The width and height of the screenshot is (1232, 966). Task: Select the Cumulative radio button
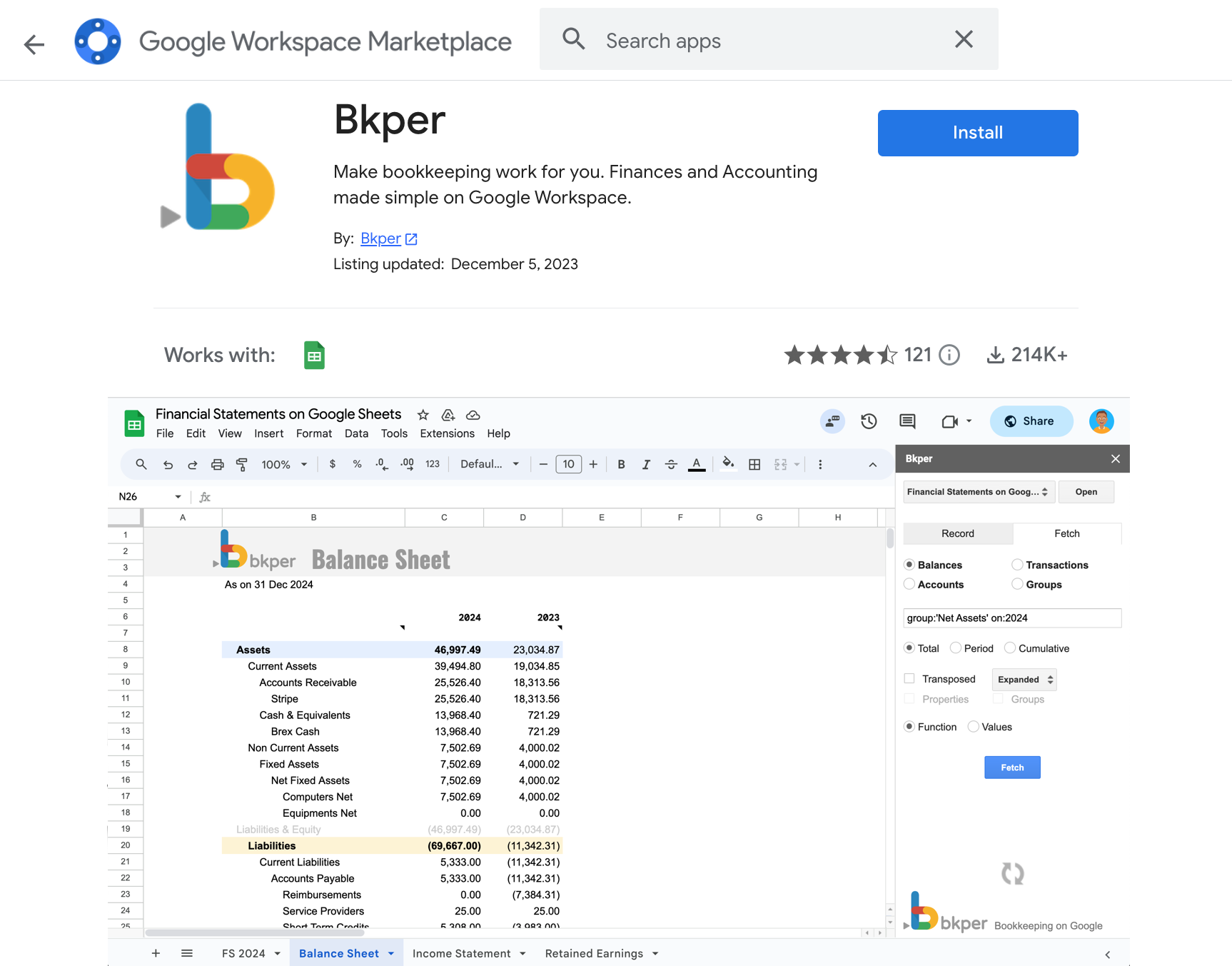(1009, 648)
